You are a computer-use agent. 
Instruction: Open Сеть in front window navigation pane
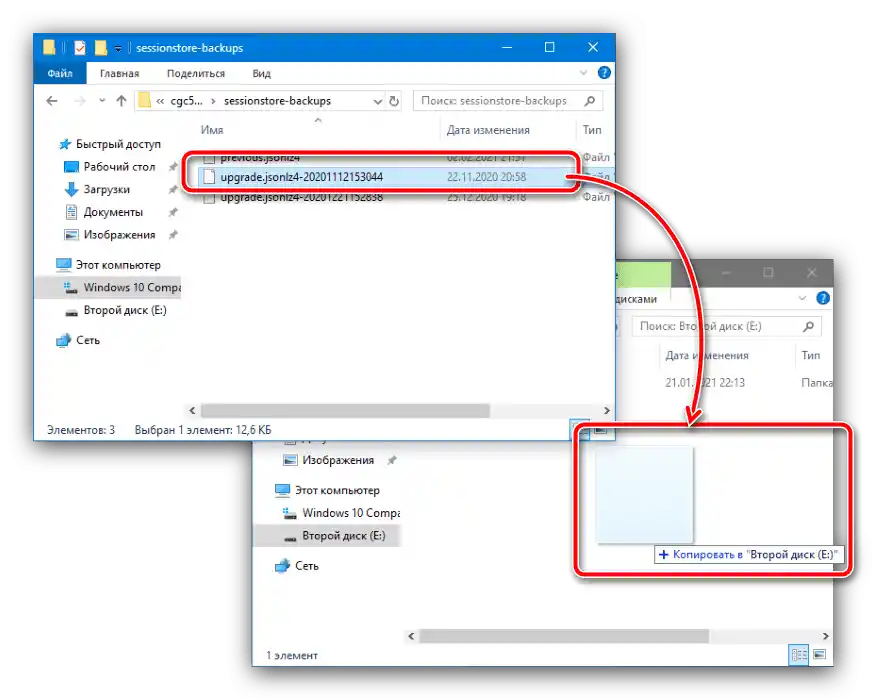click(87, 340)
